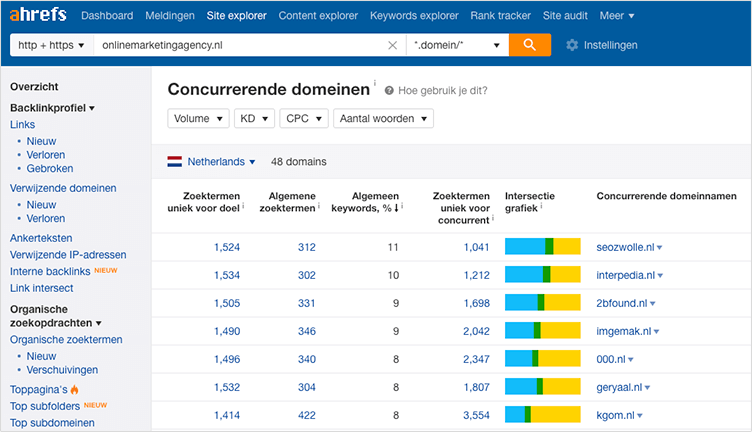
Task: Open Content explorer
Action: tap(318, 16)
